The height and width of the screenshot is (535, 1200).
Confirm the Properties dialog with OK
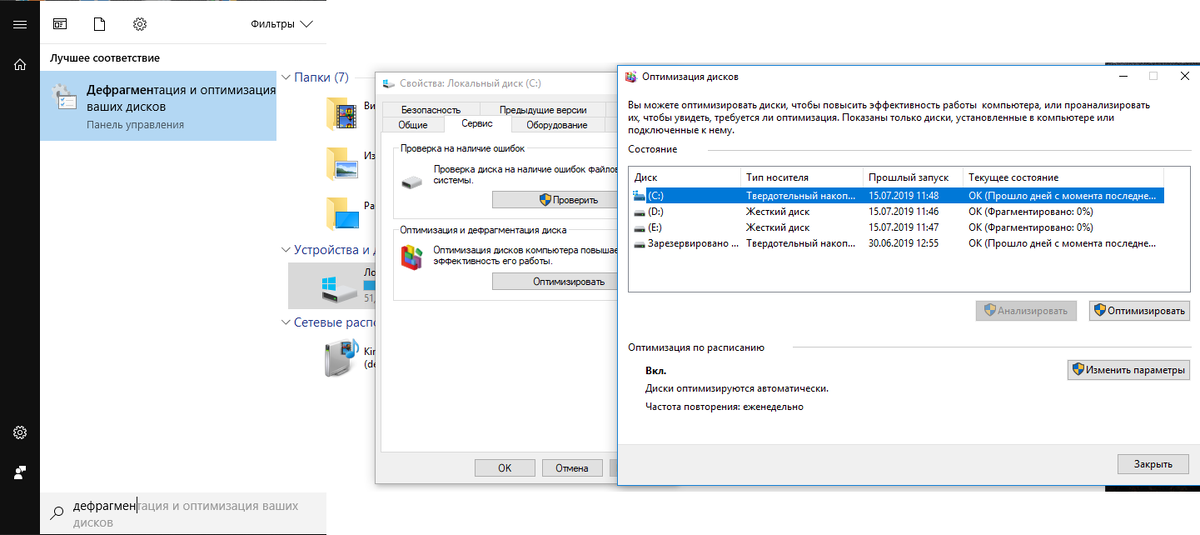[505, 467]
